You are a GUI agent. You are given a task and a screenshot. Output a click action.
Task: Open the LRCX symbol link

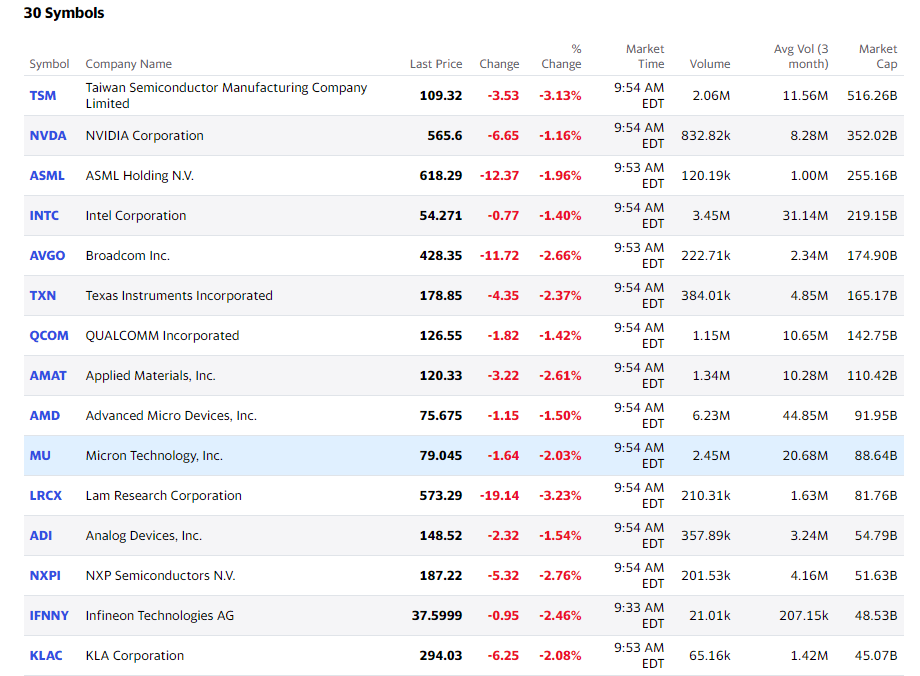46,495
